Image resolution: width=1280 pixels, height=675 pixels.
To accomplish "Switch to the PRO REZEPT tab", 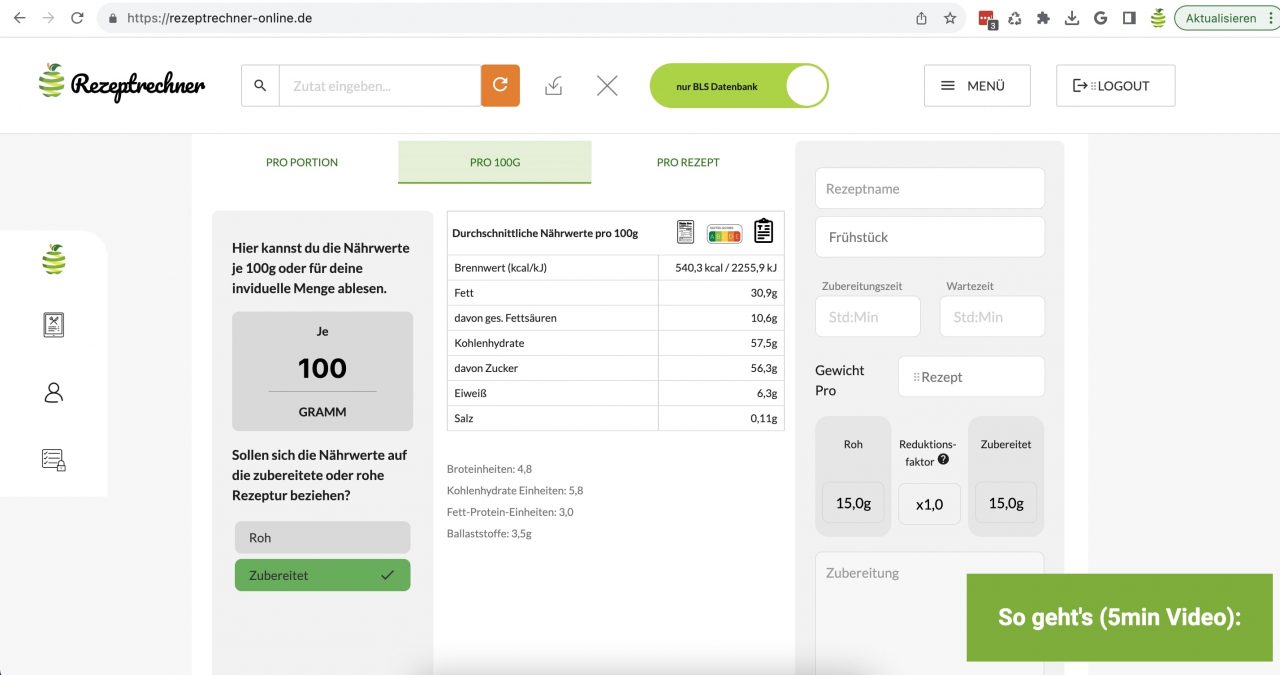I will click(x=687, y=161).
